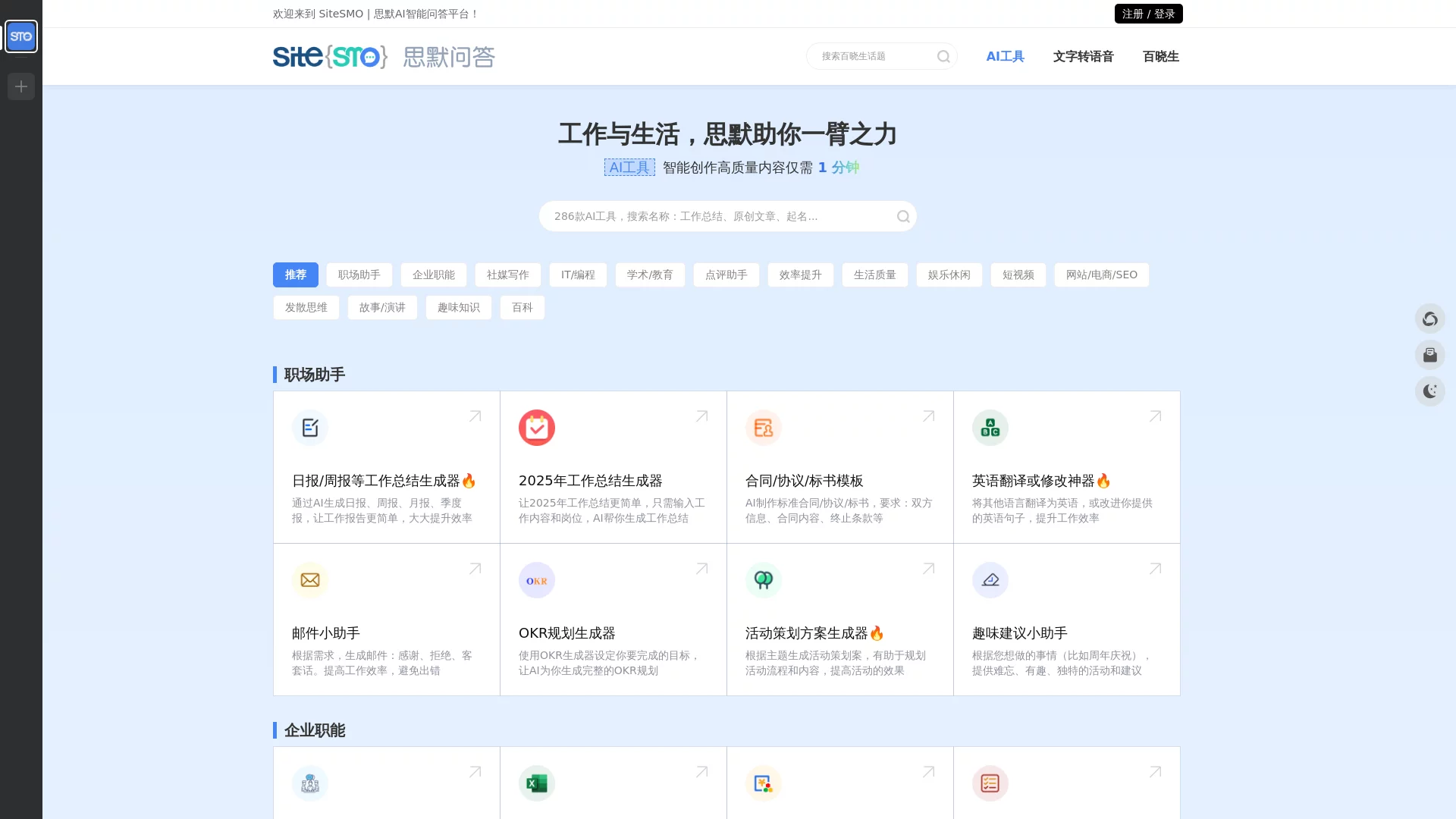Click the ABC translation icon for 英语翻译或修改神器

coord(990,427)
